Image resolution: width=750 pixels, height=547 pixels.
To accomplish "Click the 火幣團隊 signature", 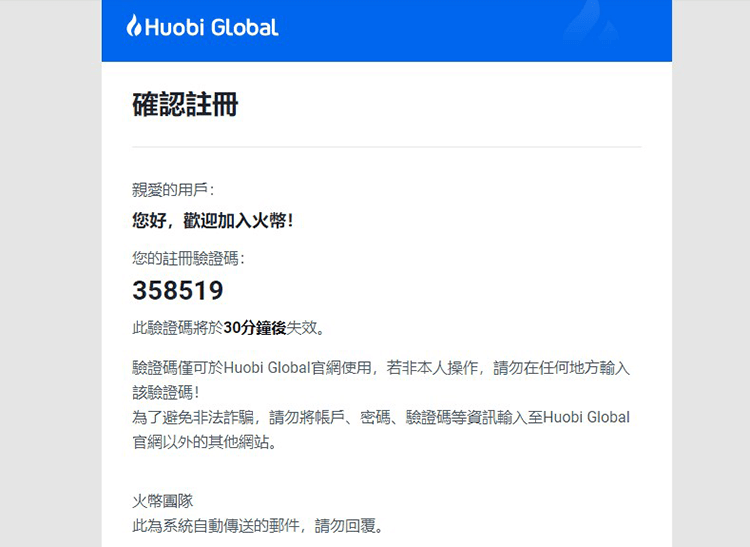I will pos(163,501).
